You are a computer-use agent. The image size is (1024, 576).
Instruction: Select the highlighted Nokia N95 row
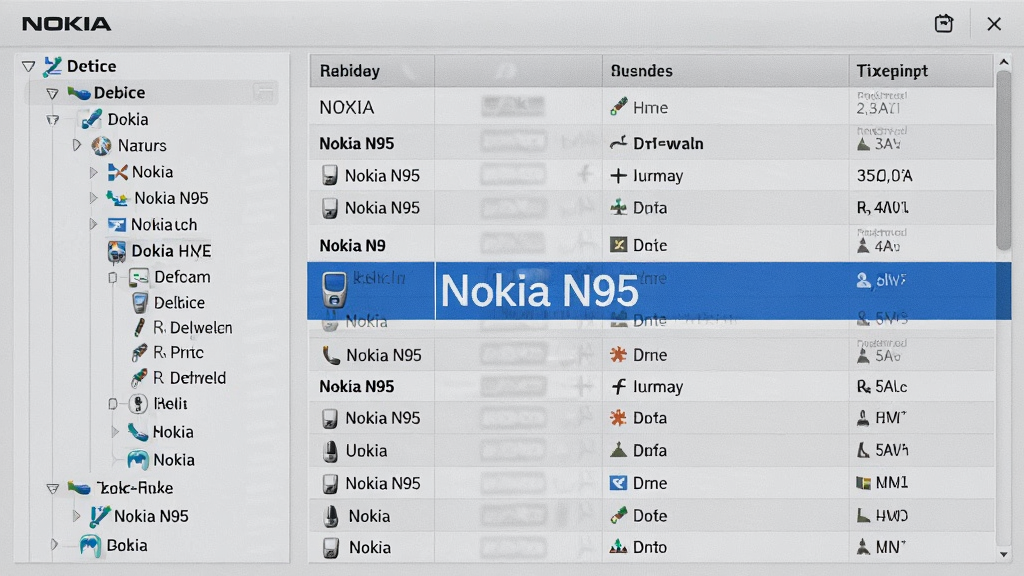coord(659,291)
